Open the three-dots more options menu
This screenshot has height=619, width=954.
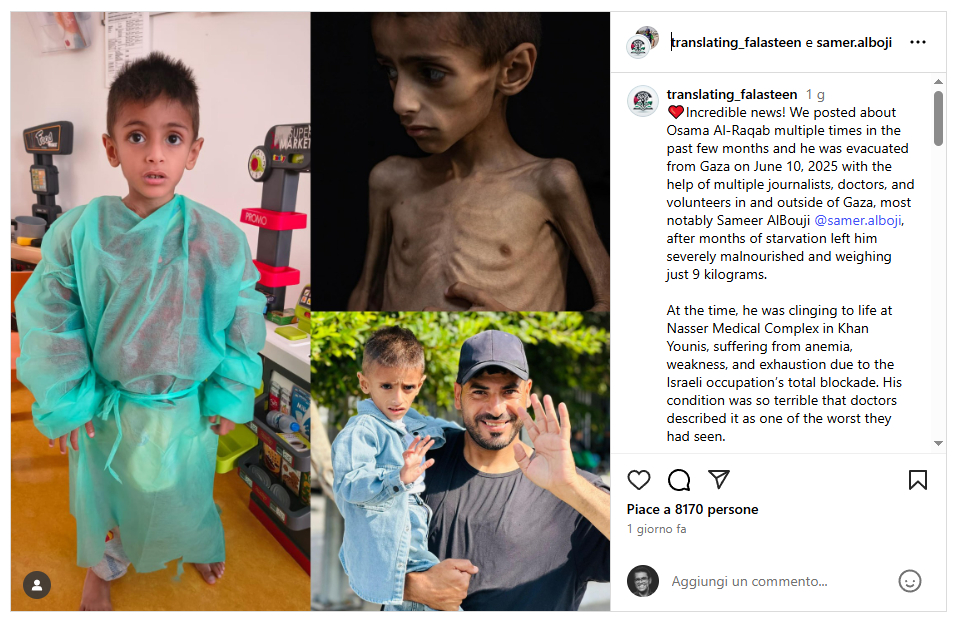pyautogui.click(x=917, y=42)
